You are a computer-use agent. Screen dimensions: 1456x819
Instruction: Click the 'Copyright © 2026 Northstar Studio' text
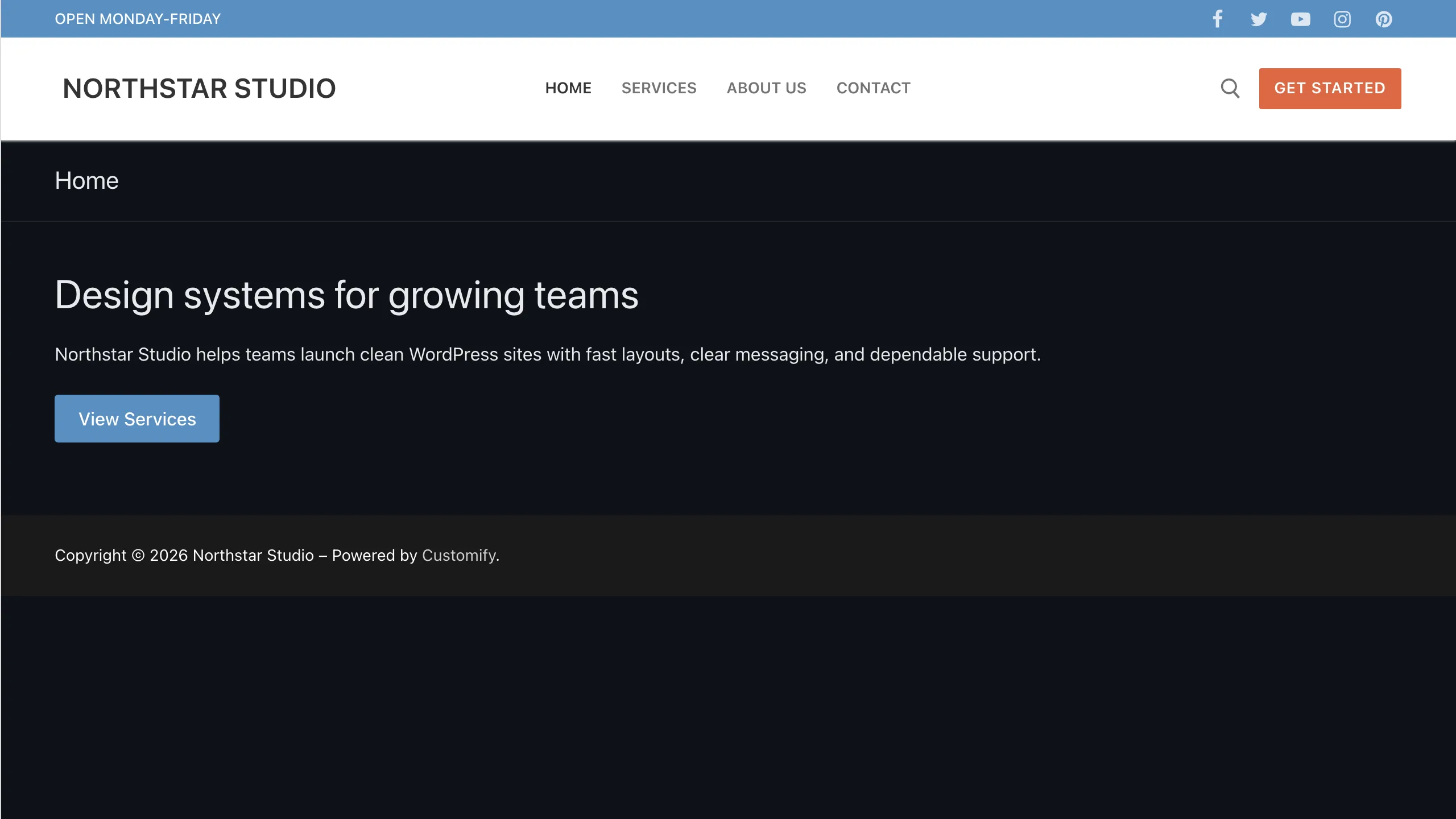point(184,555)
